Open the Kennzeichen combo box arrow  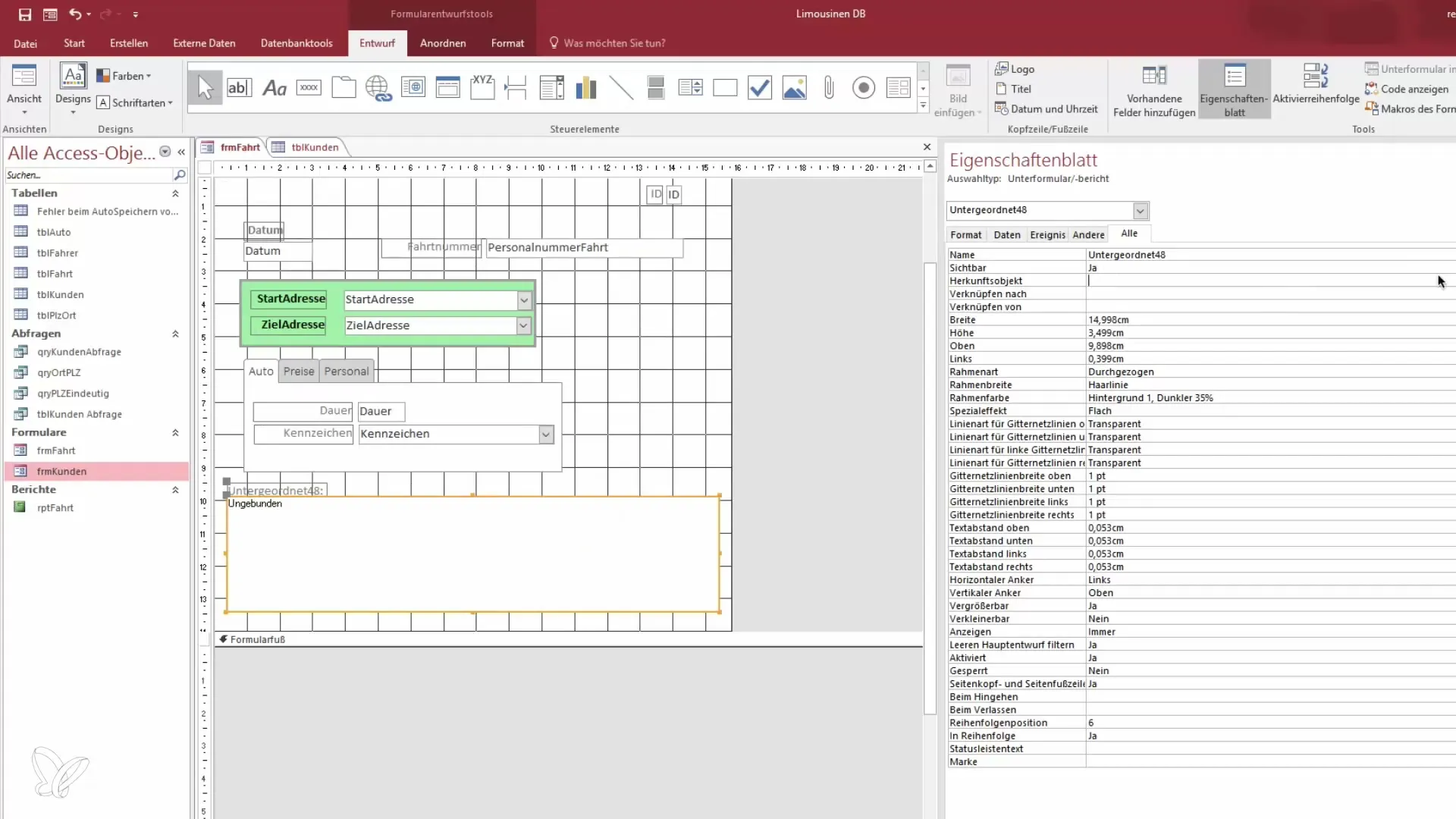545,435
